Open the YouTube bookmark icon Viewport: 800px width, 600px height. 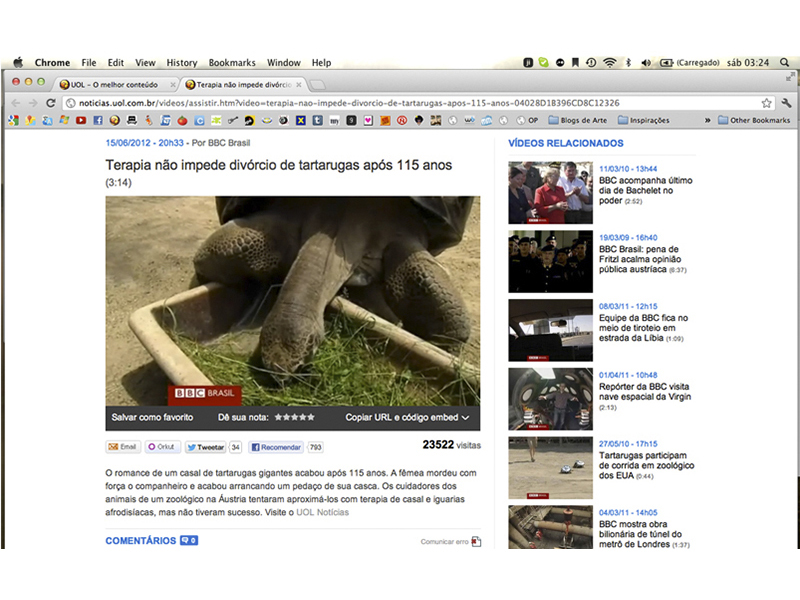[x=81, y=120]
